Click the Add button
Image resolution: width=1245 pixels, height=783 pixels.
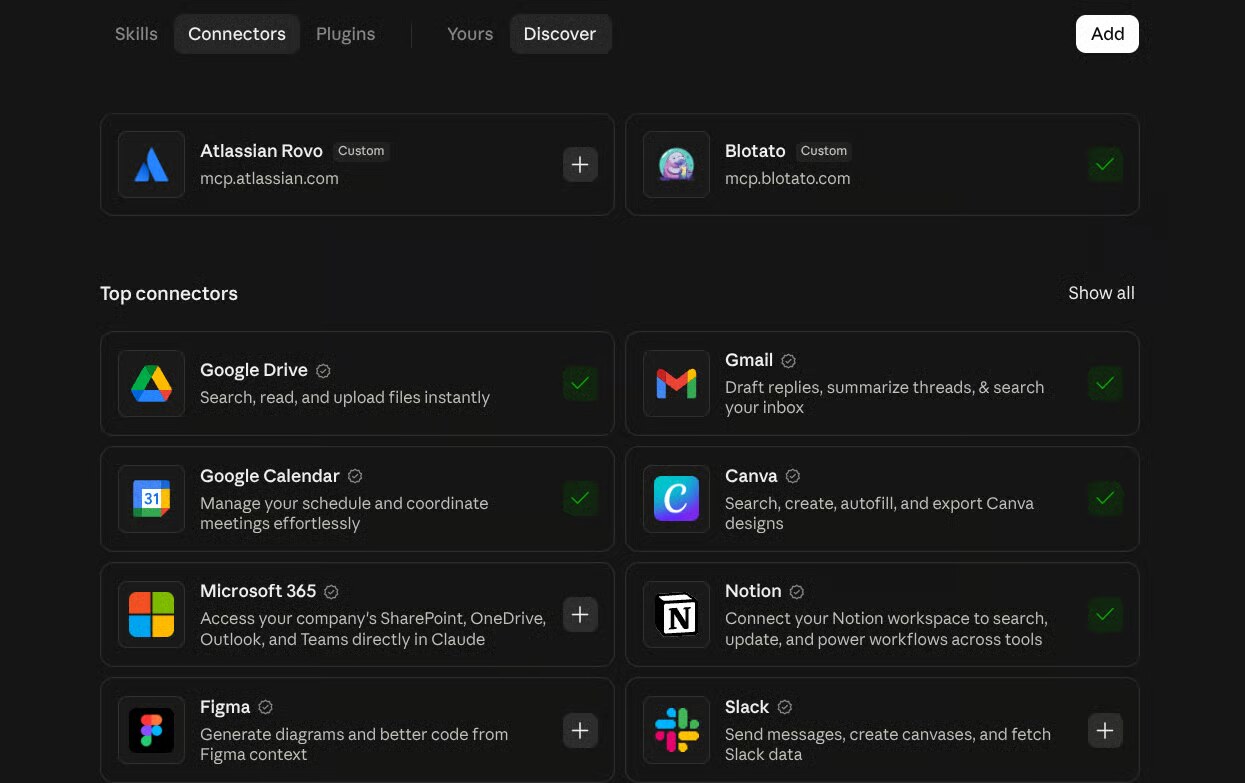[x=1107, y=34]
